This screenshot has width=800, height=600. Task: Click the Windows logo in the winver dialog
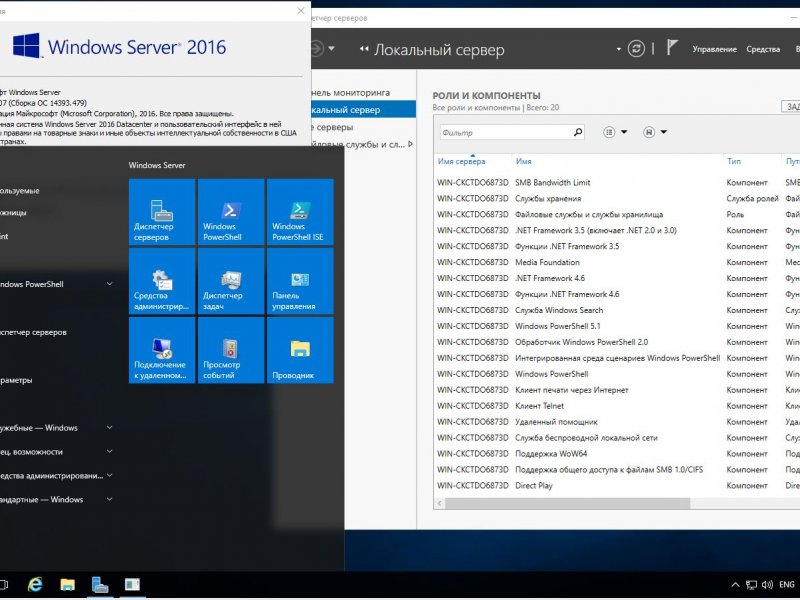(x=26, y=46)
